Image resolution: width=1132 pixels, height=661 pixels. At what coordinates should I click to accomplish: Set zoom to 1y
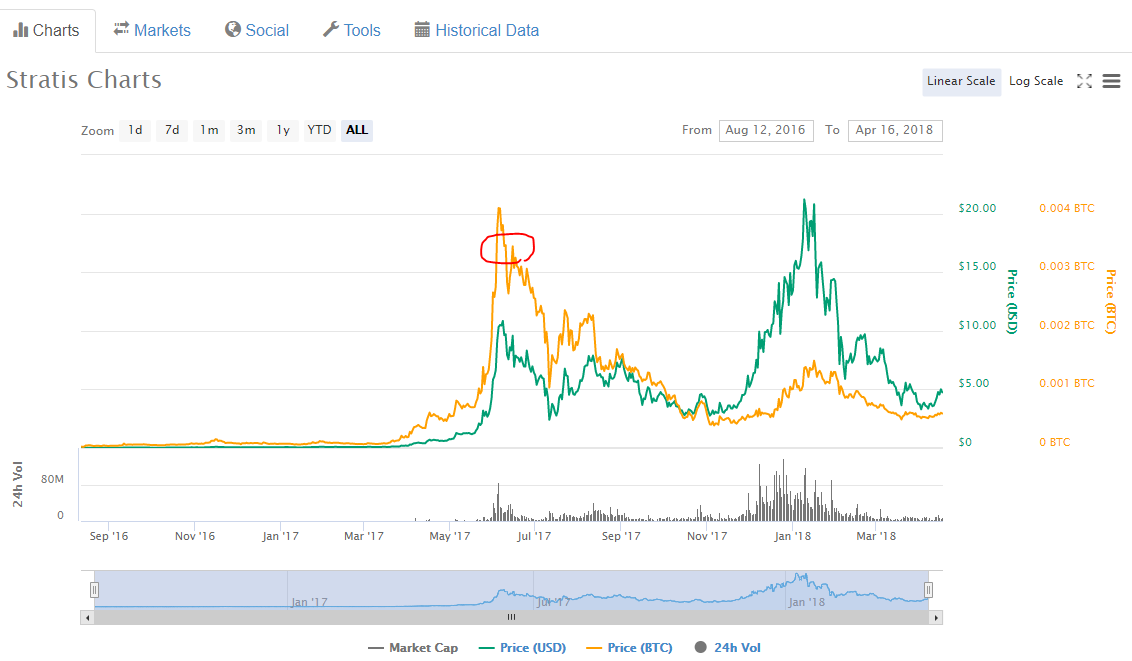[x=283, y=130]
